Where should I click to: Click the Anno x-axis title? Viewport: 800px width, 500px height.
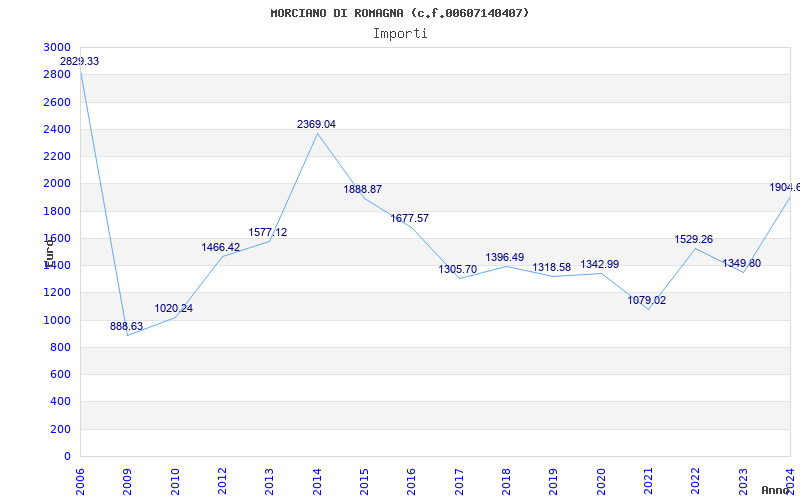776,490
